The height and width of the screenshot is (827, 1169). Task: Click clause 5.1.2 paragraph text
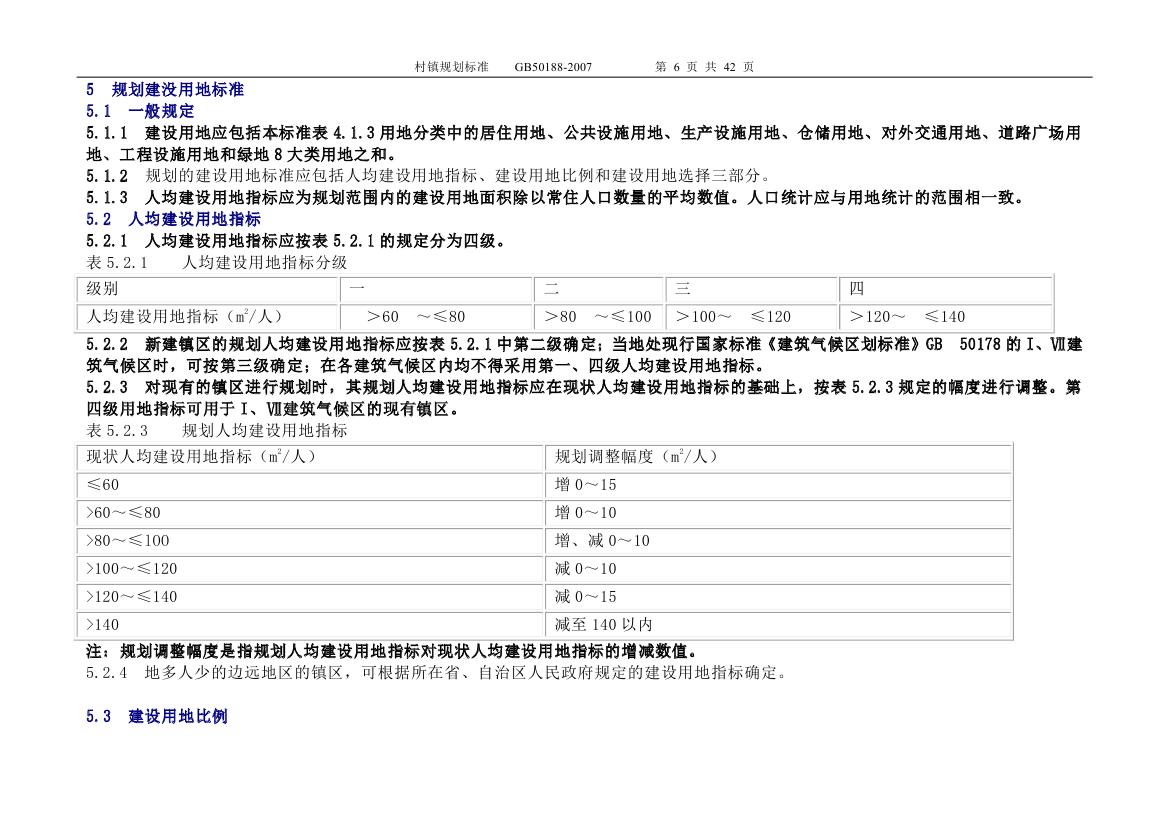(428, 176)
